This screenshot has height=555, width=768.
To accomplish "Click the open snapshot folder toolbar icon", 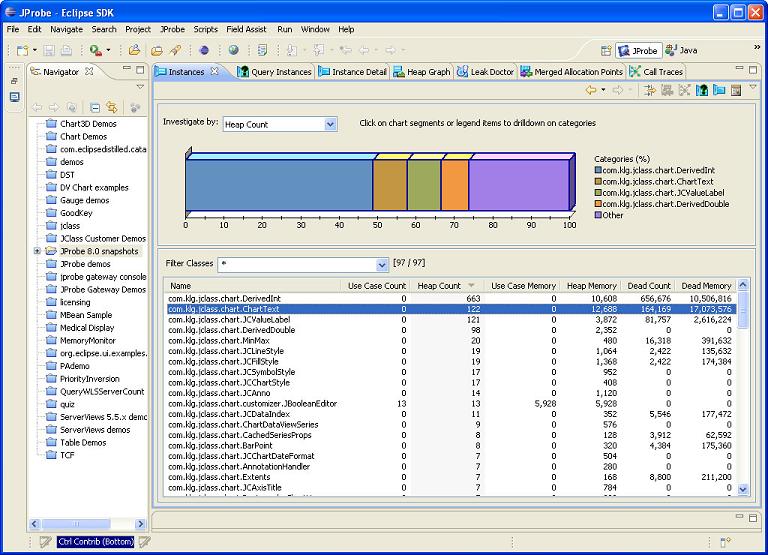I will [157, 50].
